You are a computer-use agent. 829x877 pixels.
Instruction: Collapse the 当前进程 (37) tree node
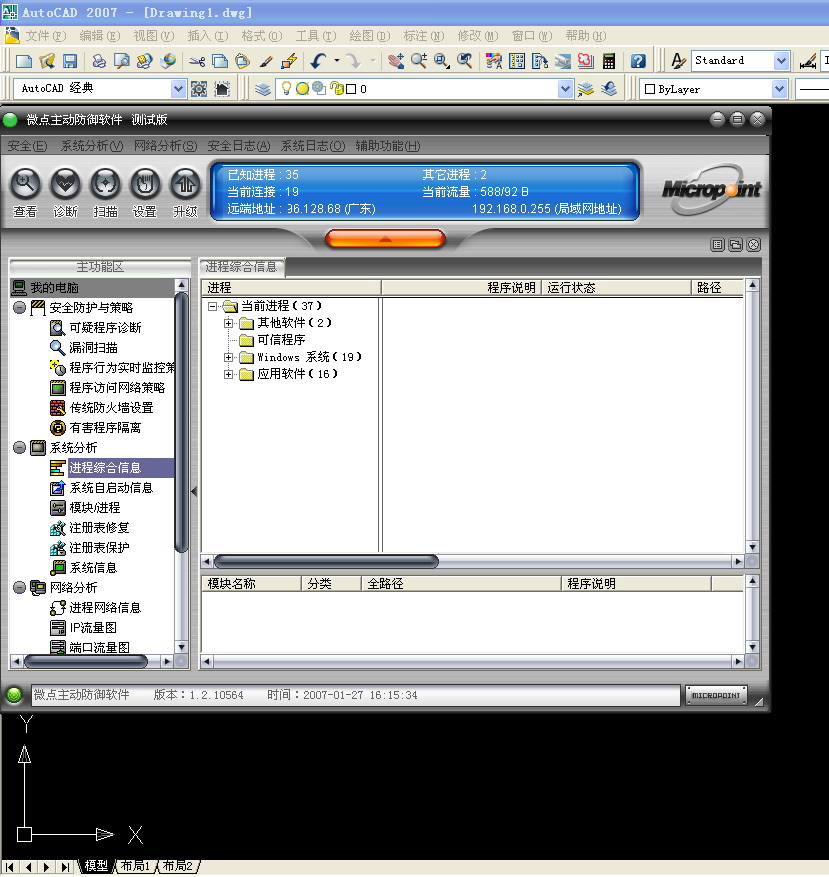click(212, 307)
